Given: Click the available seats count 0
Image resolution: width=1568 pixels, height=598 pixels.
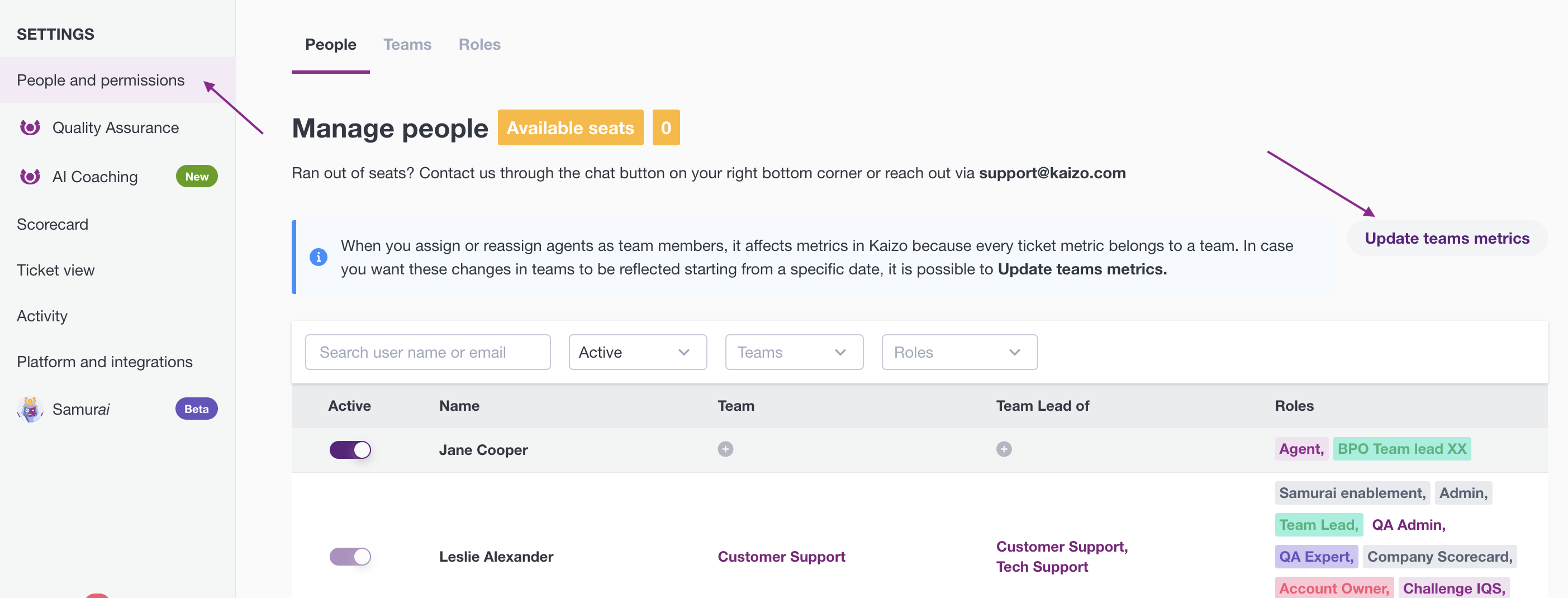Looking at the screenshot, I should (666, 127).
